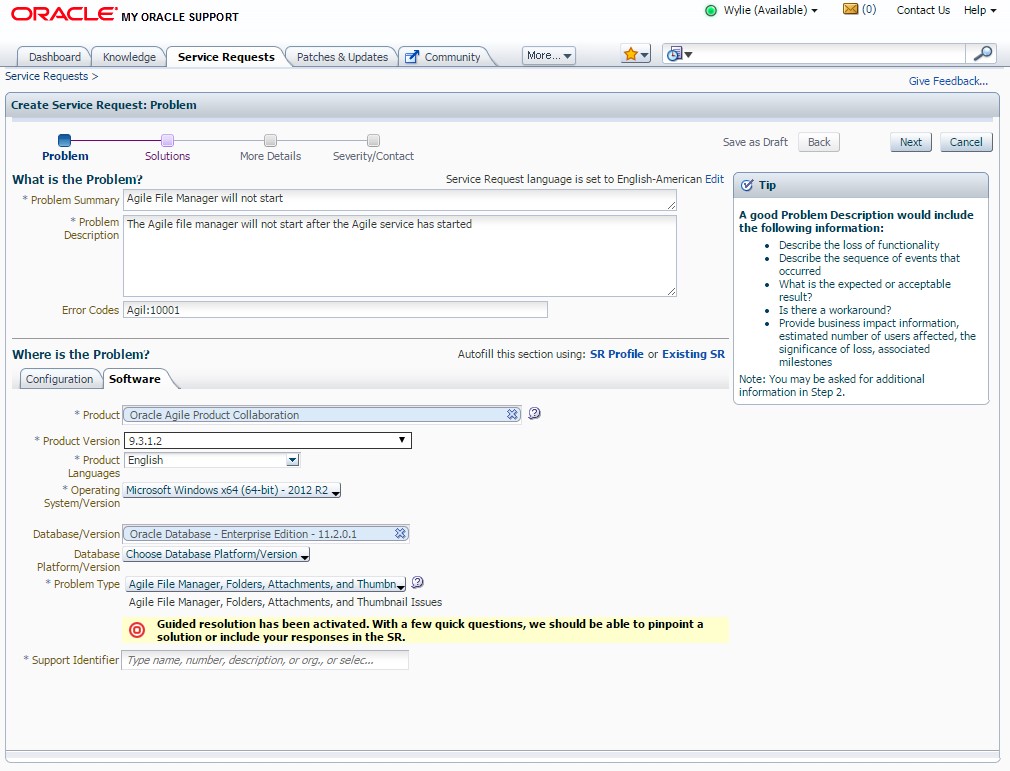This screenshot has height=771, width=1010.
Task: Open the Product Version dropdown
Action: point(401,440)
